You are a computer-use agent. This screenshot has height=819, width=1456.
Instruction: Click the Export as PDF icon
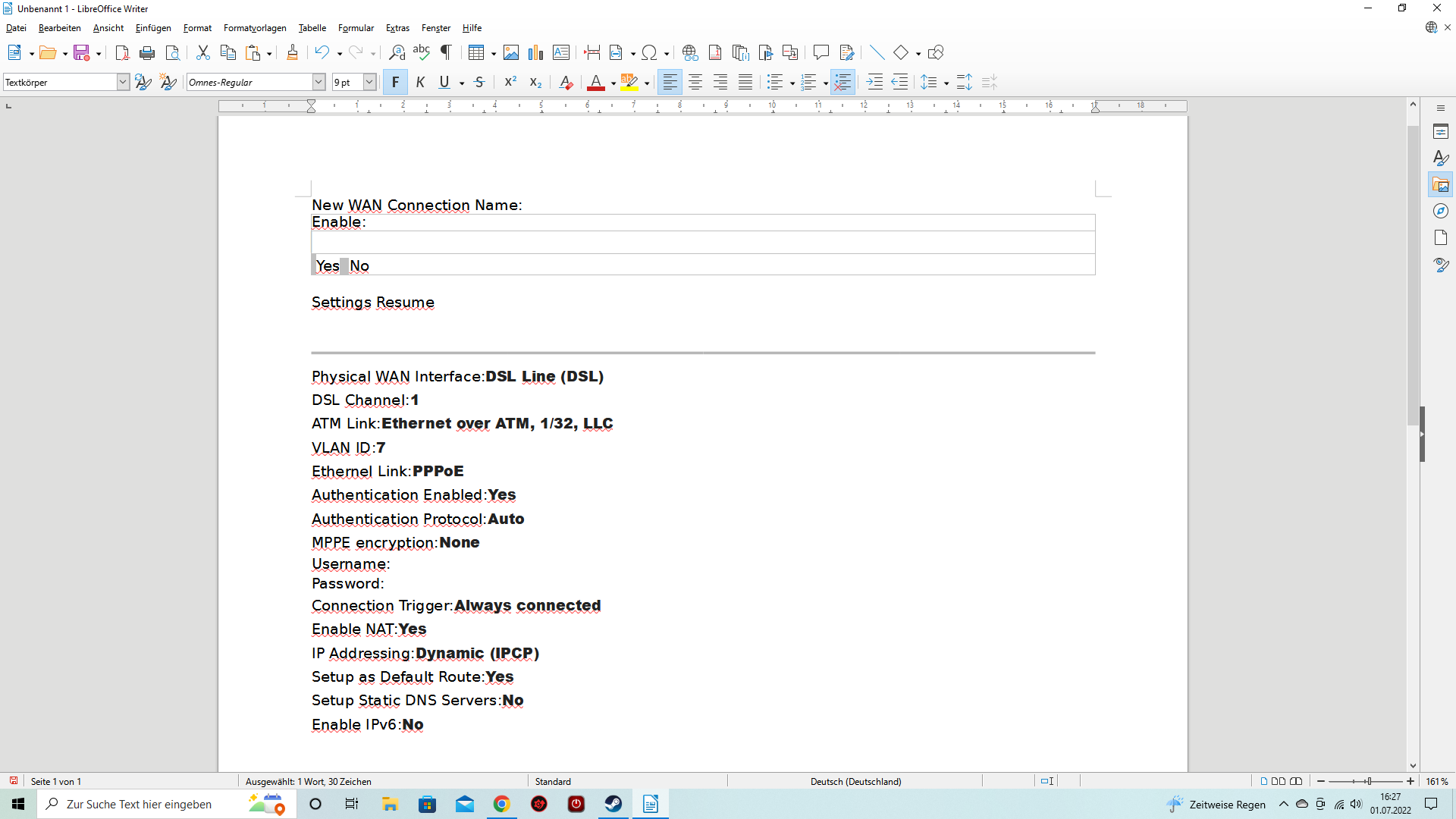point(122,53)
